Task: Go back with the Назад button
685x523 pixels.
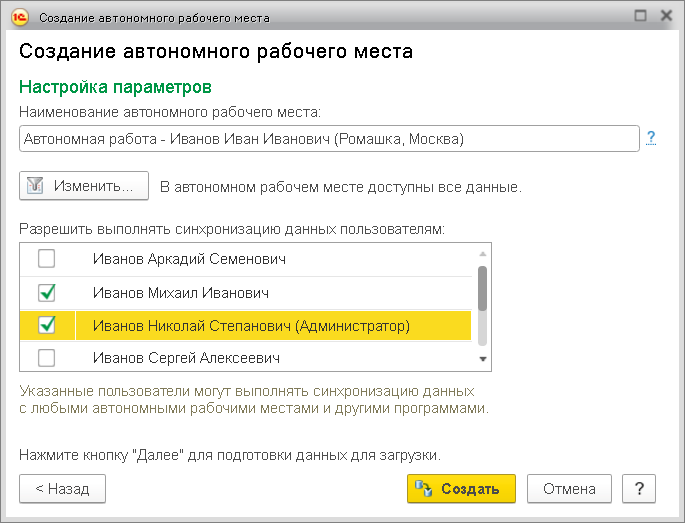Action: coord(62,489)
